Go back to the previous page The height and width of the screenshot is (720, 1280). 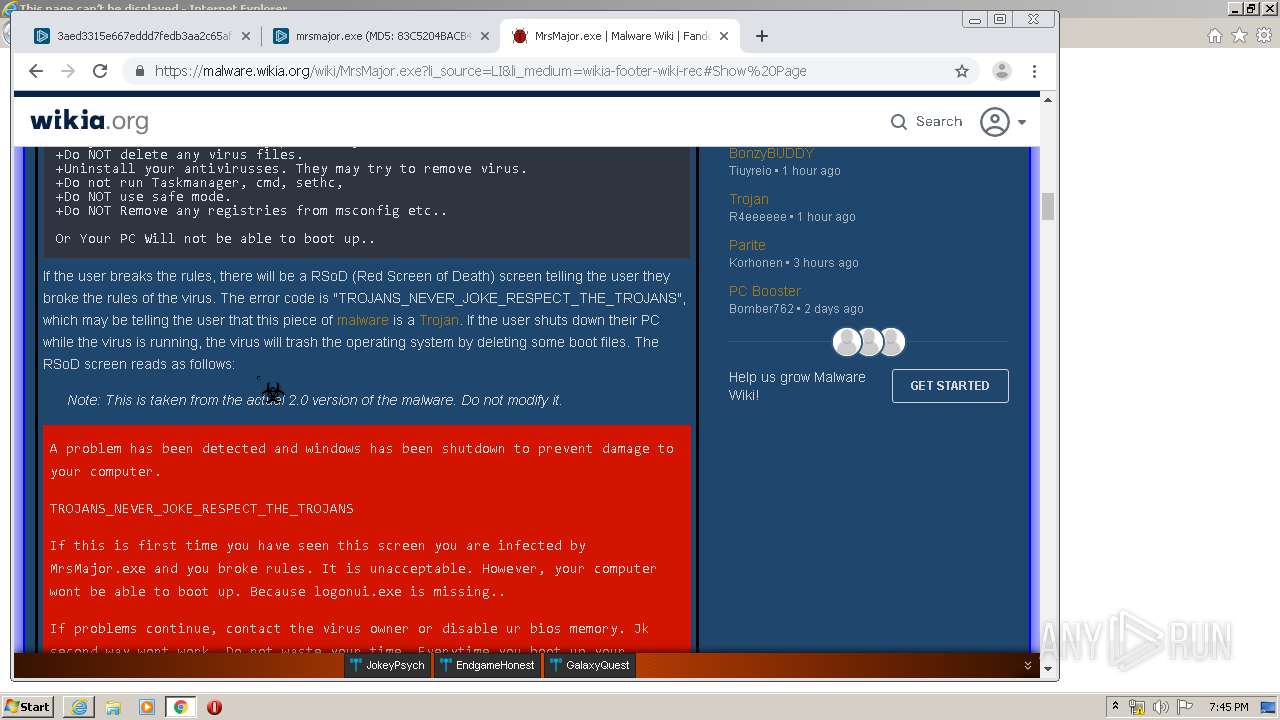point(36,71)
